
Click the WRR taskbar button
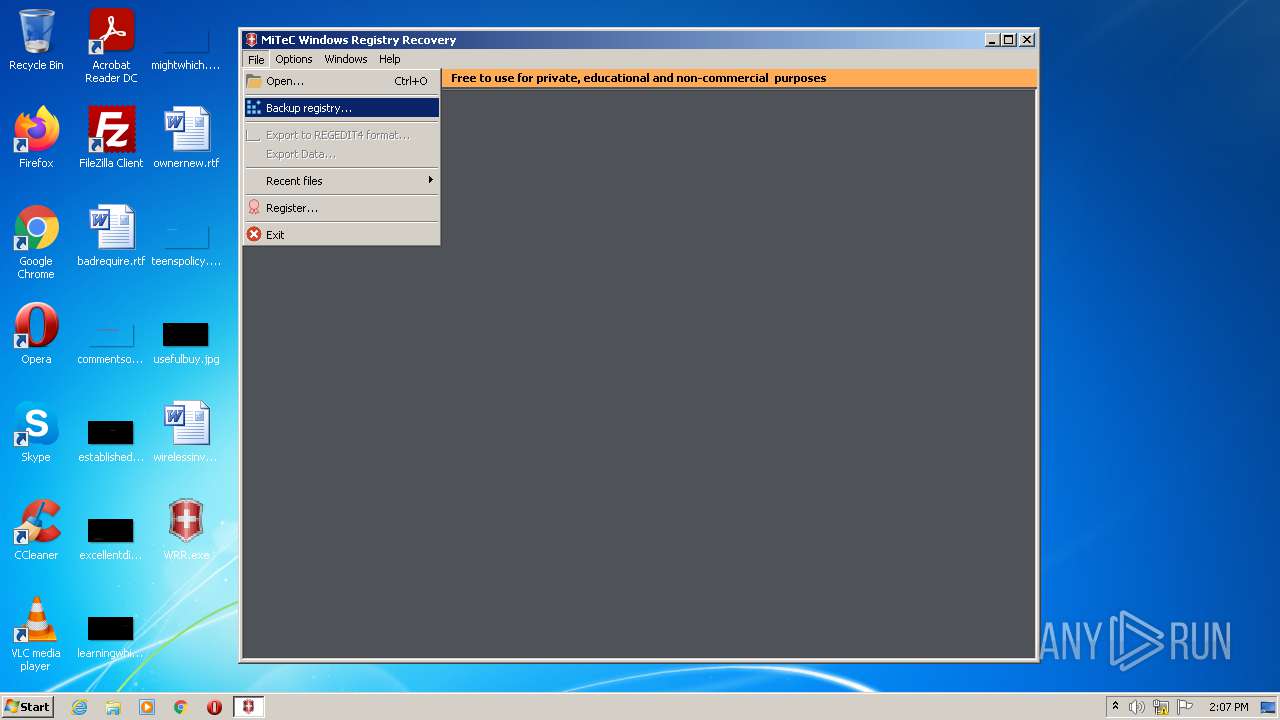pos(249,707)
